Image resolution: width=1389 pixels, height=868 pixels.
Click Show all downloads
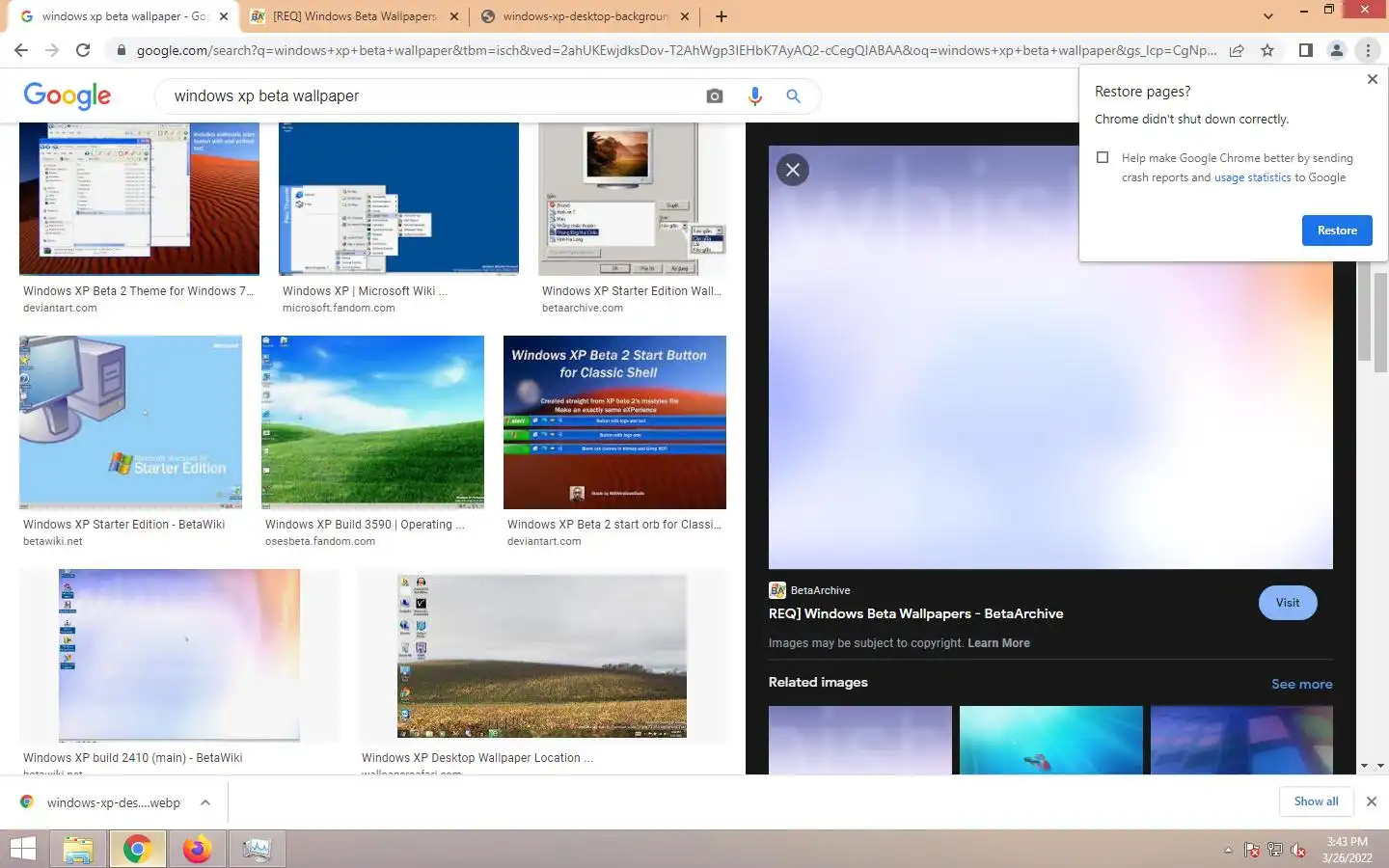pyautogui.click(x=1316, y=801)
